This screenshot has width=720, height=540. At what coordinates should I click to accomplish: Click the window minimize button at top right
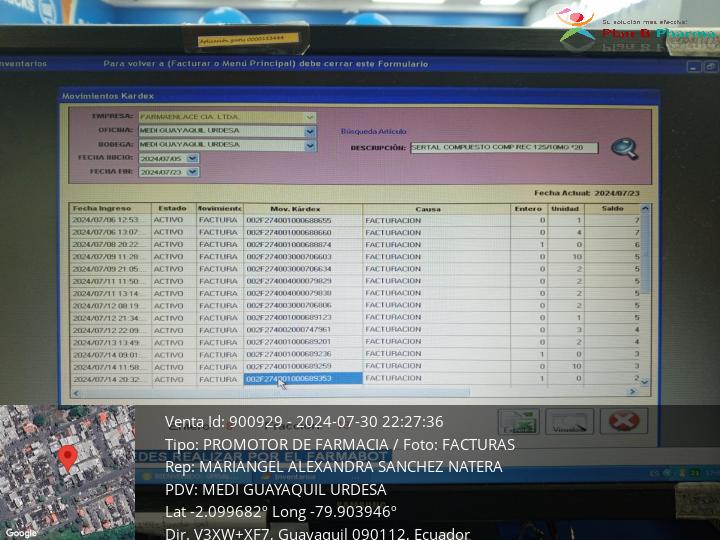(694, 68)
